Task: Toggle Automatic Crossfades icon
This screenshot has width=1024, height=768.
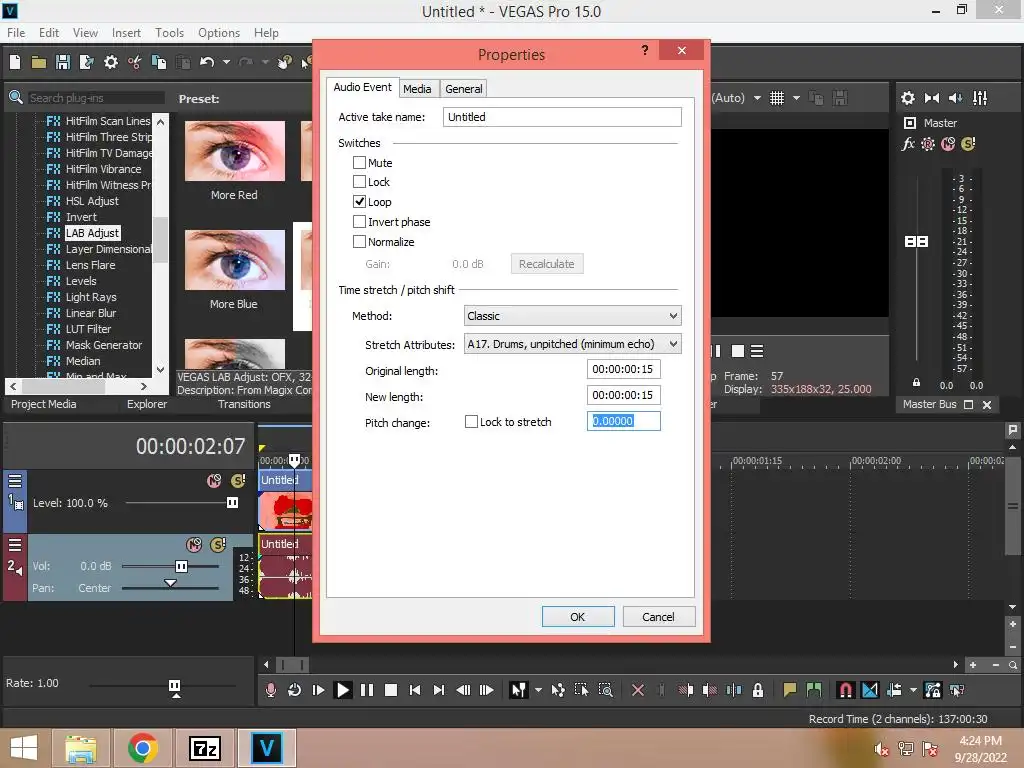Action: [x=870, y=690]
